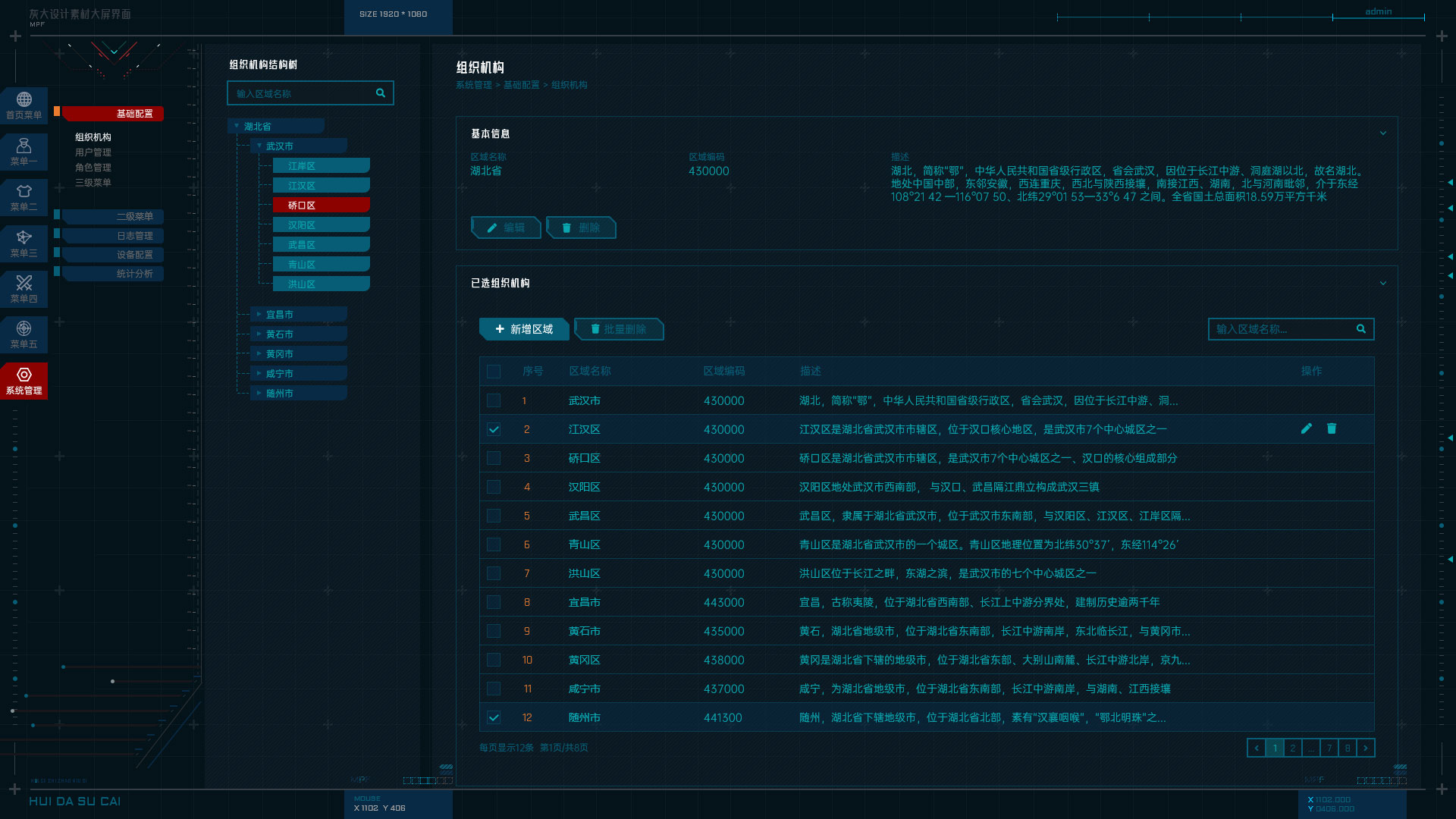Toggle the select-all header checkbox
Screen dimensions: 1456x819
494,372
